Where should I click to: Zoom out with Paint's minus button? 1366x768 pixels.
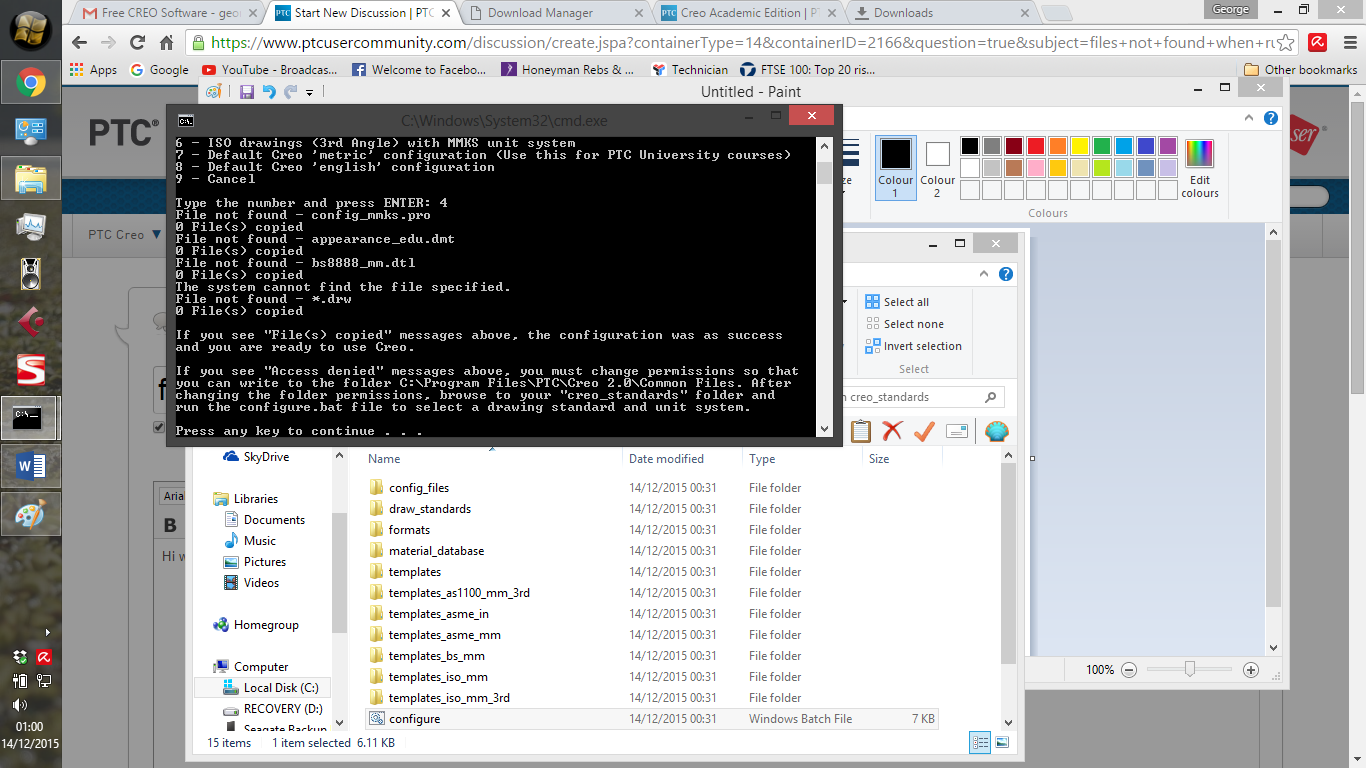(x=1129, y=670)
